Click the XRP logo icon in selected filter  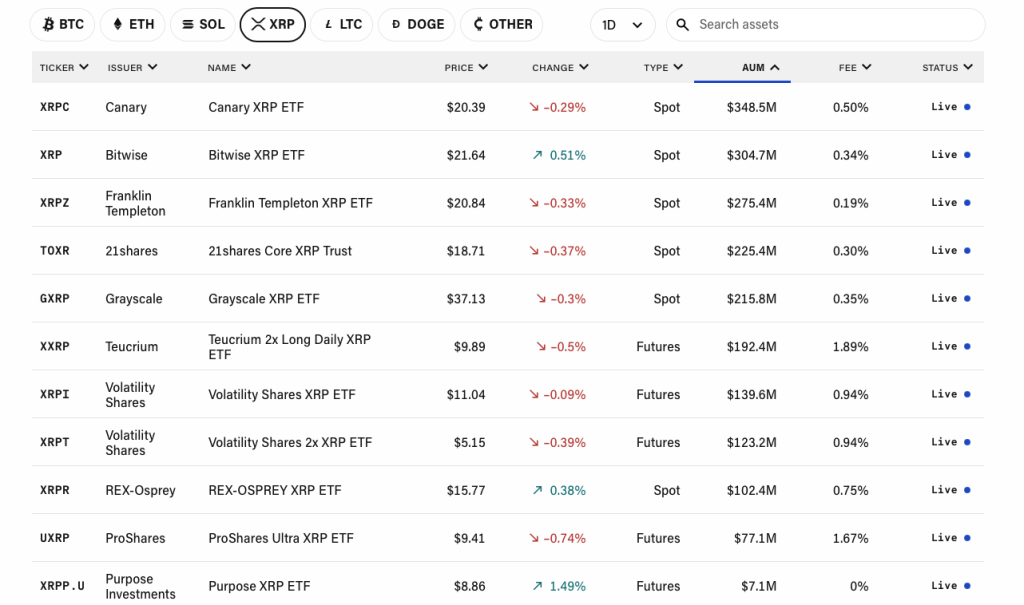tap(257, 24)
